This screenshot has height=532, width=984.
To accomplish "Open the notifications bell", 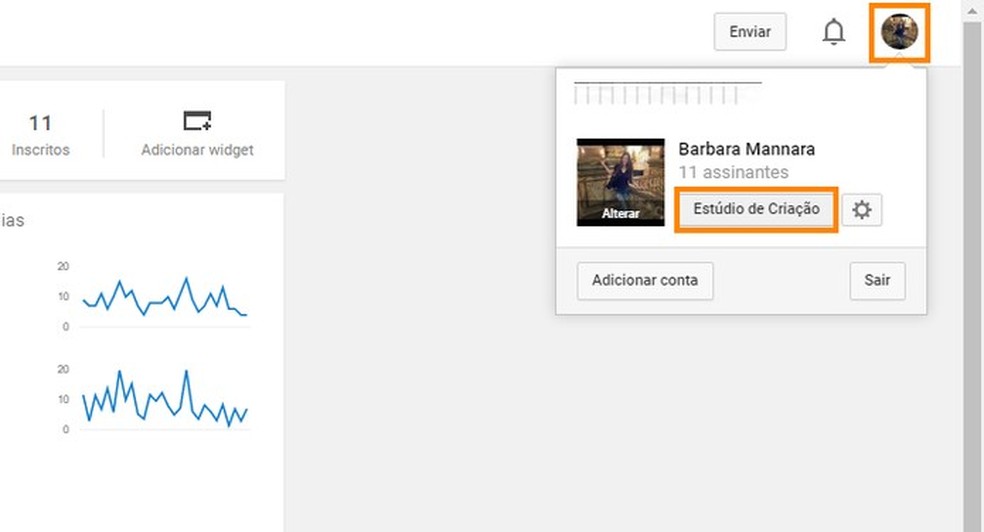I will [833, 31].
